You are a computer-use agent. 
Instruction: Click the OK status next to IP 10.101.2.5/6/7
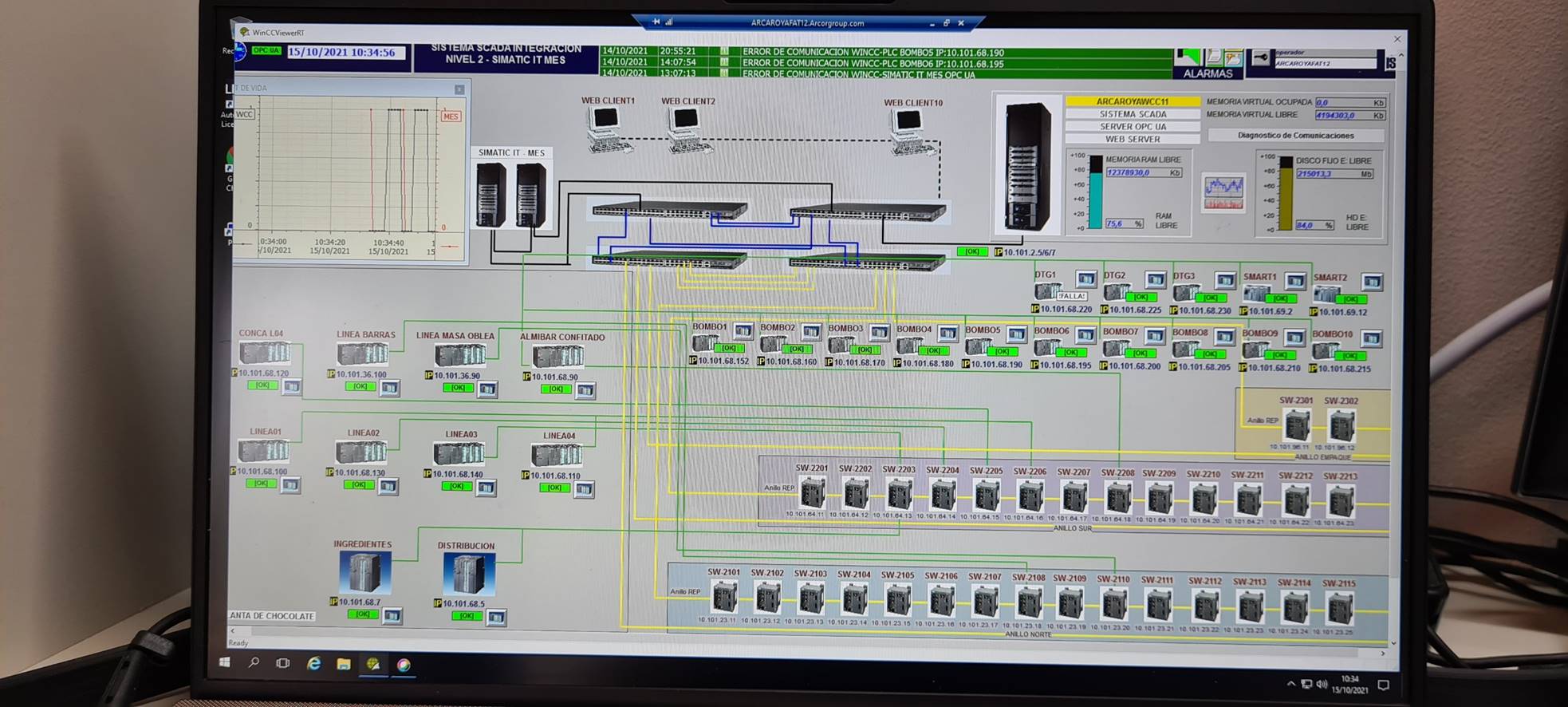971,251
